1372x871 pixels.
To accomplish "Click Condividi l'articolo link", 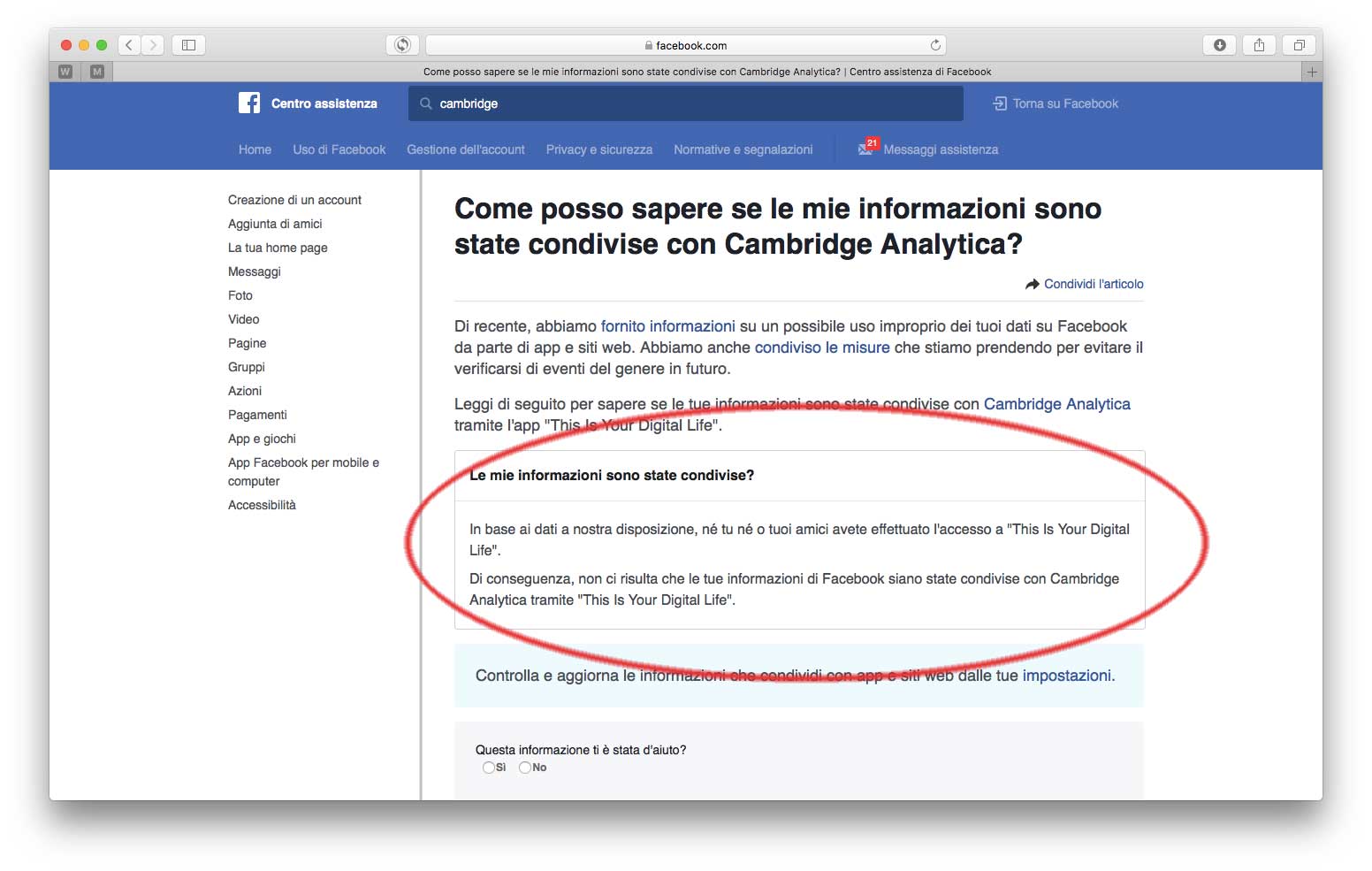I will tap(1094, 284).
